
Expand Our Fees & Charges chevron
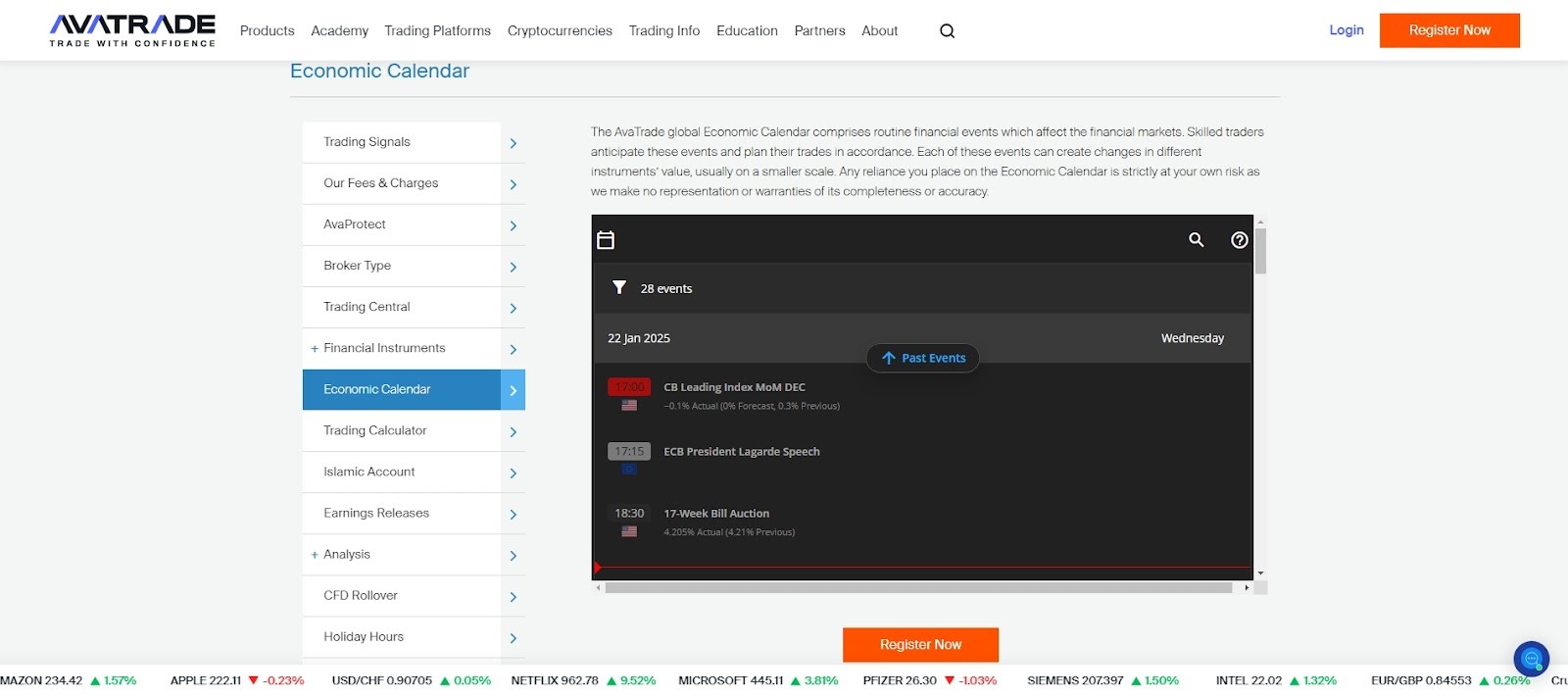[513, 184]
